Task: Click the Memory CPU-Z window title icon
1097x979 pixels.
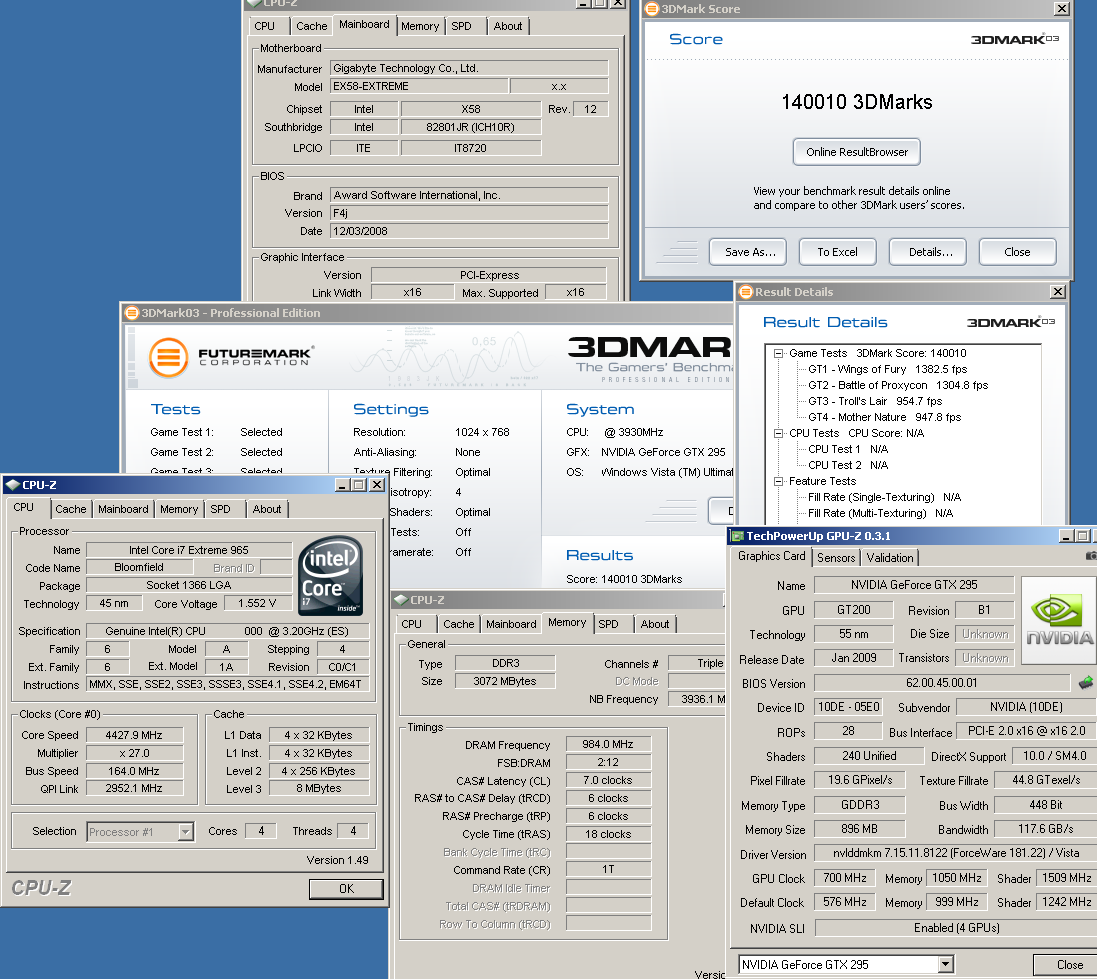Action: coord(401,600)
